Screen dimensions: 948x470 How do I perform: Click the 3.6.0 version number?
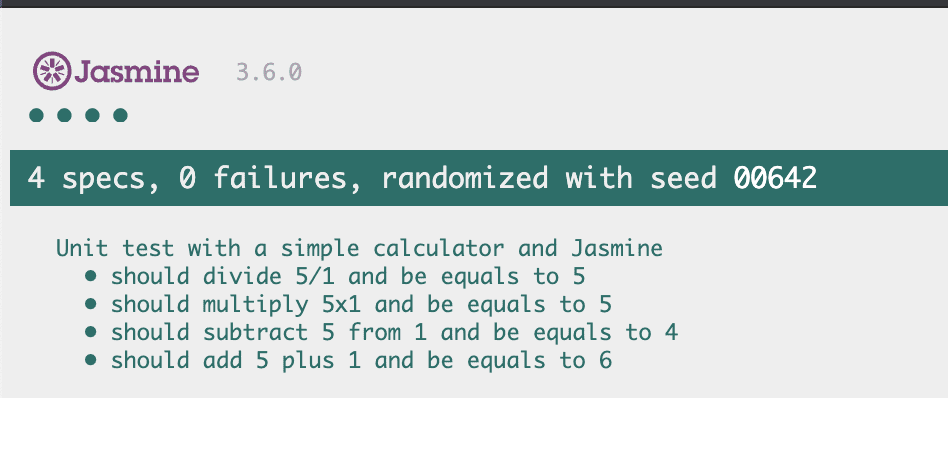(x=268, y=72)
